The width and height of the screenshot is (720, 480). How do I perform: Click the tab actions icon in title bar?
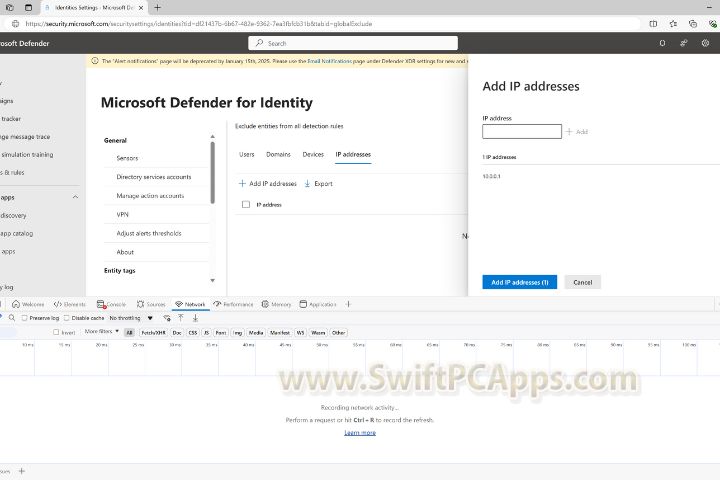tap(28, 7)
